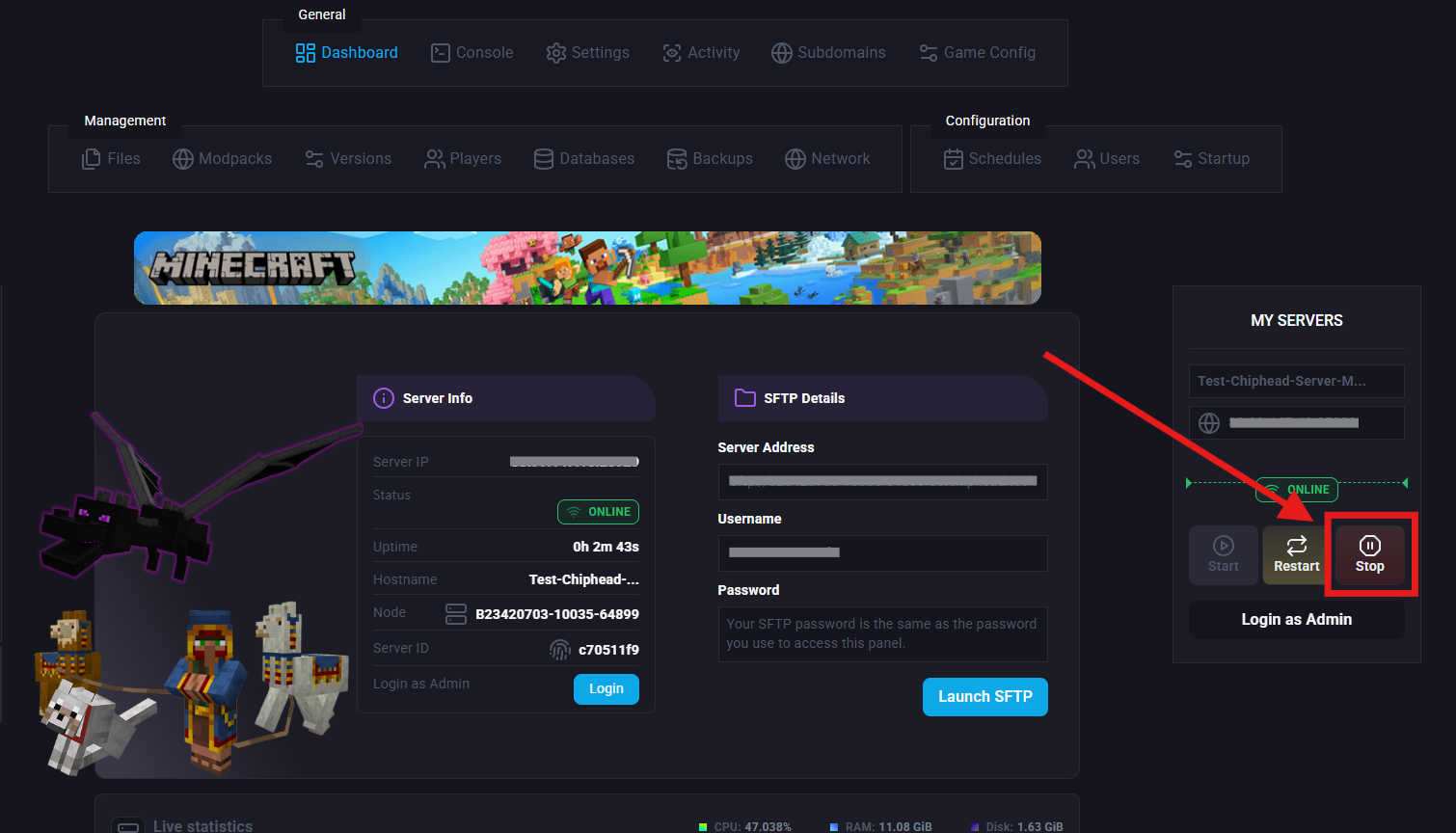1456x833 pixels.
Task: Click the "MY SERVERS" heading
Action: click(x=1297, y=320)
